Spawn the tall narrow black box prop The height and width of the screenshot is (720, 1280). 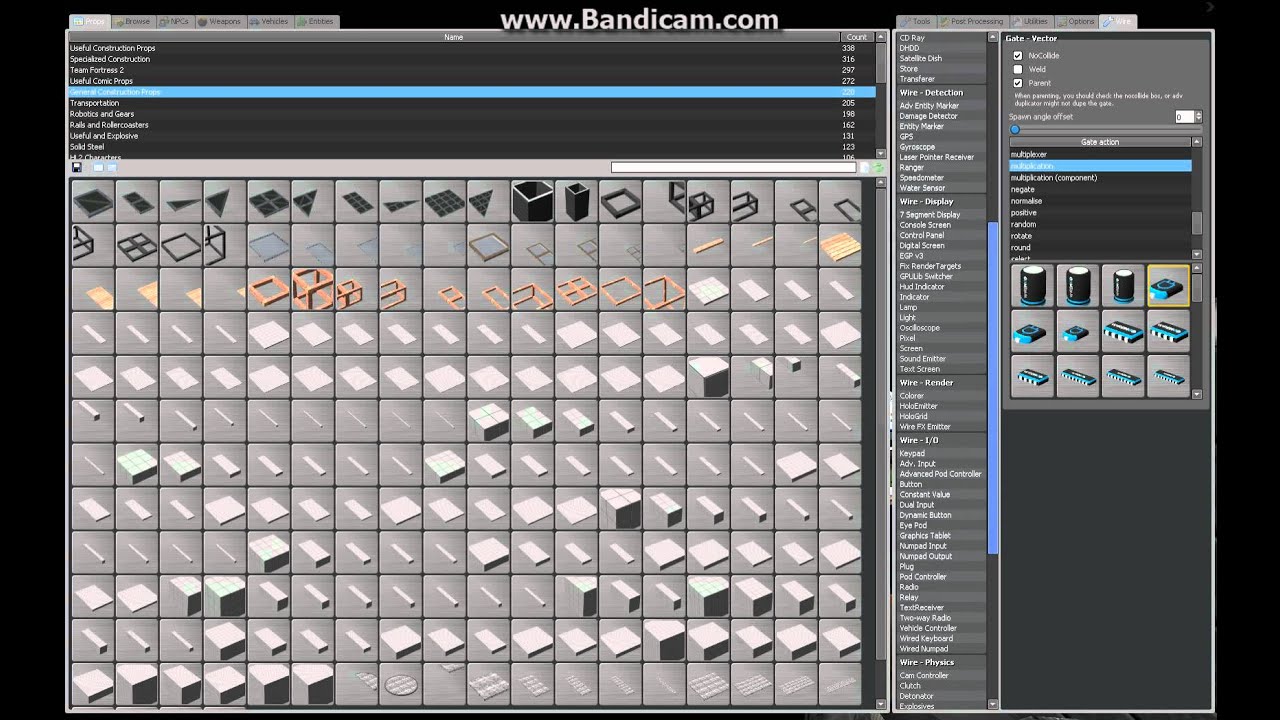coord(576,201)
